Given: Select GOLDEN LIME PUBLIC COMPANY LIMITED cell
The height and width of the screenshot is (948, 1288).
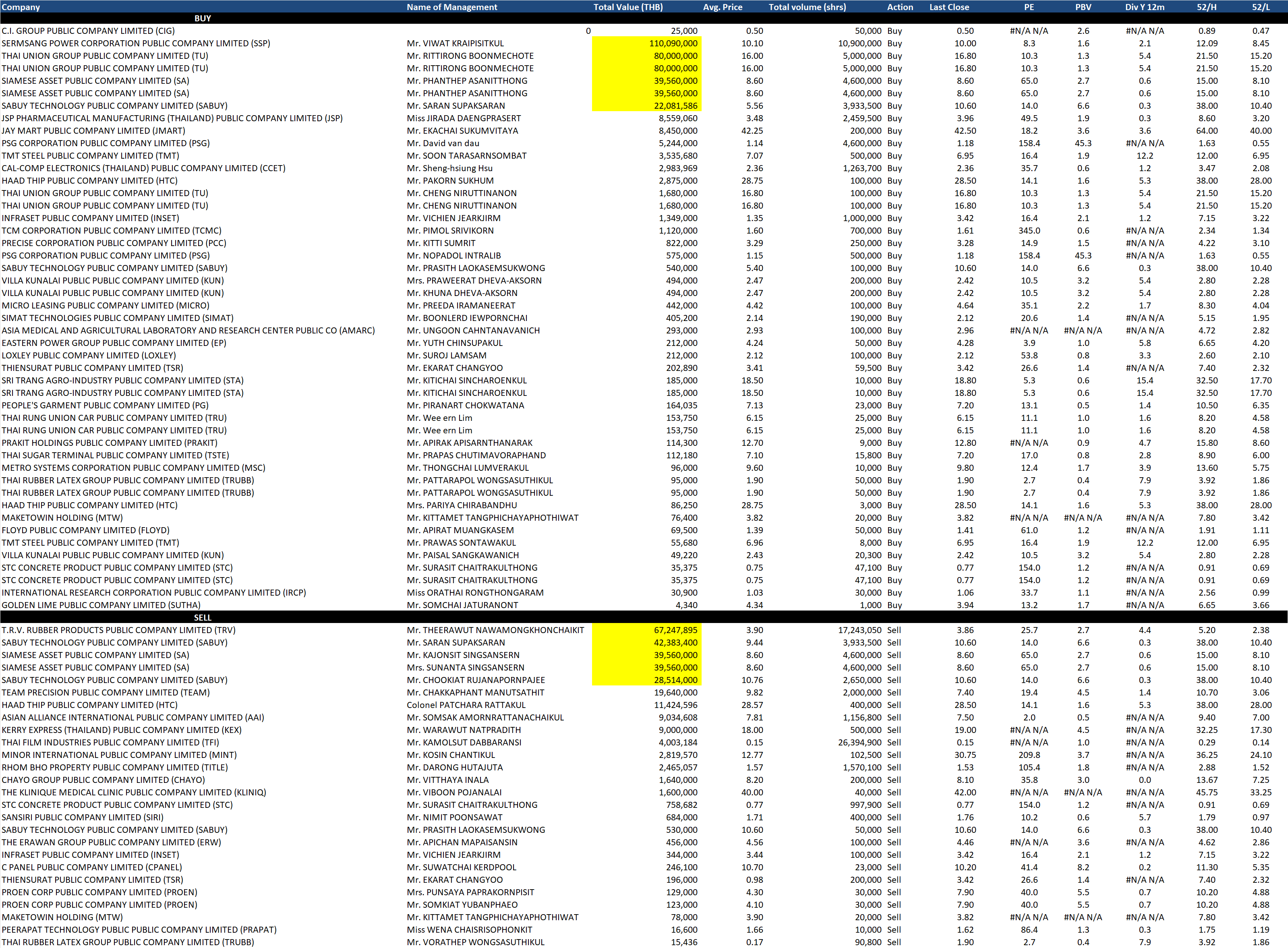Looking at the screenshot, I should coord(101,605).
